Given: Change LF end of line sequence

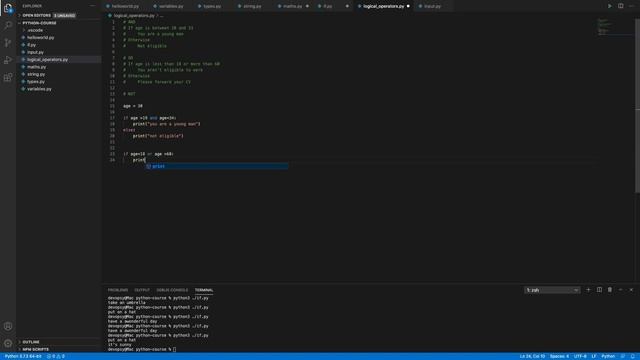Looking at the screenshot, I should click(x=594, y=356).
